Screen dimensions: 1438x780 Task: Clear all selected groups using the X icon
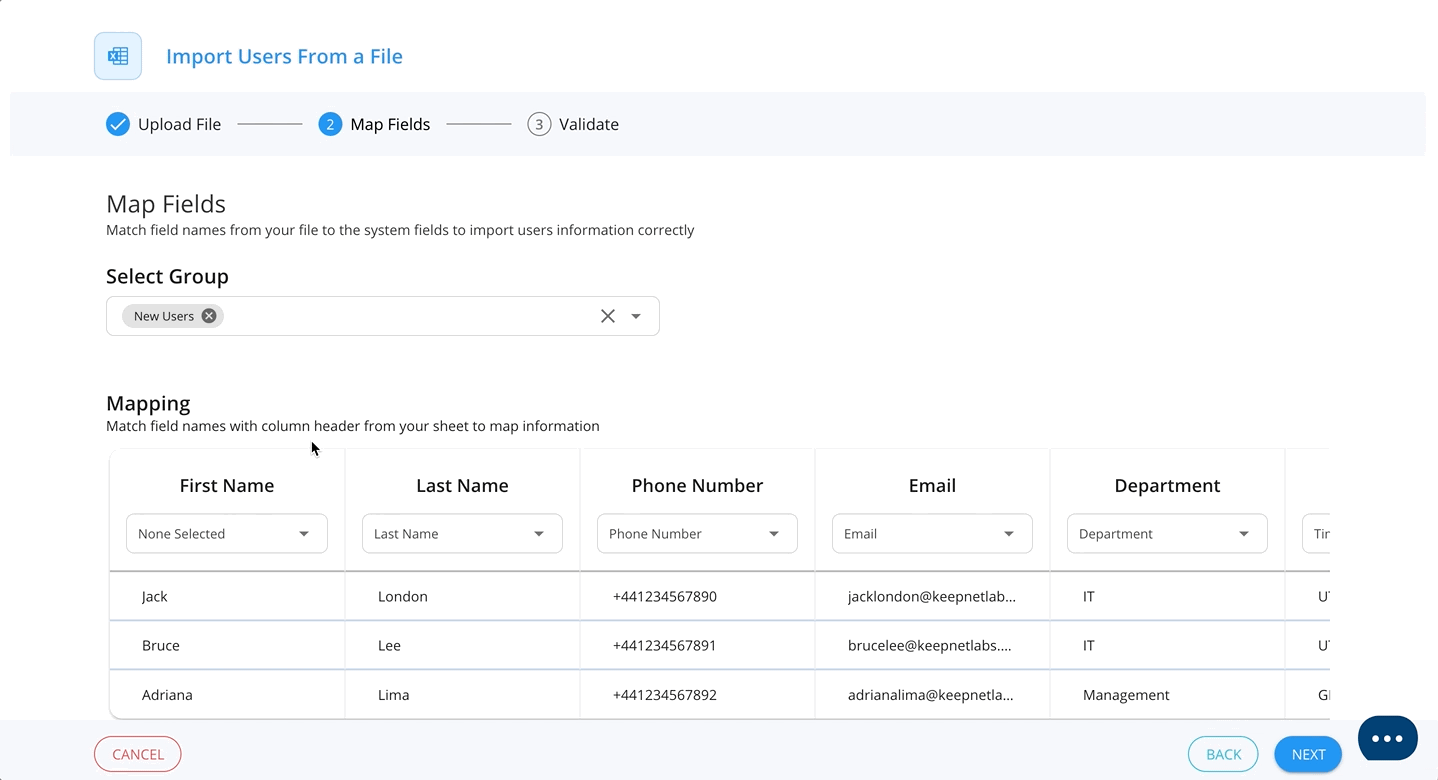pyautogui.click(x=607, y=315)
